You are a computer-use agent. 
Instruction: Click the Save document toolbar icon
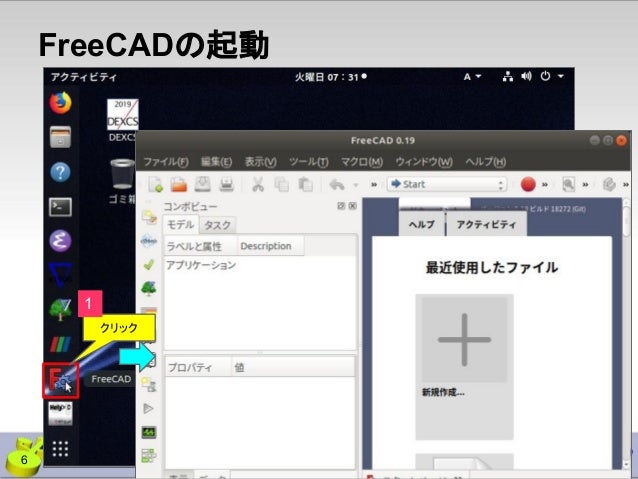202,184
